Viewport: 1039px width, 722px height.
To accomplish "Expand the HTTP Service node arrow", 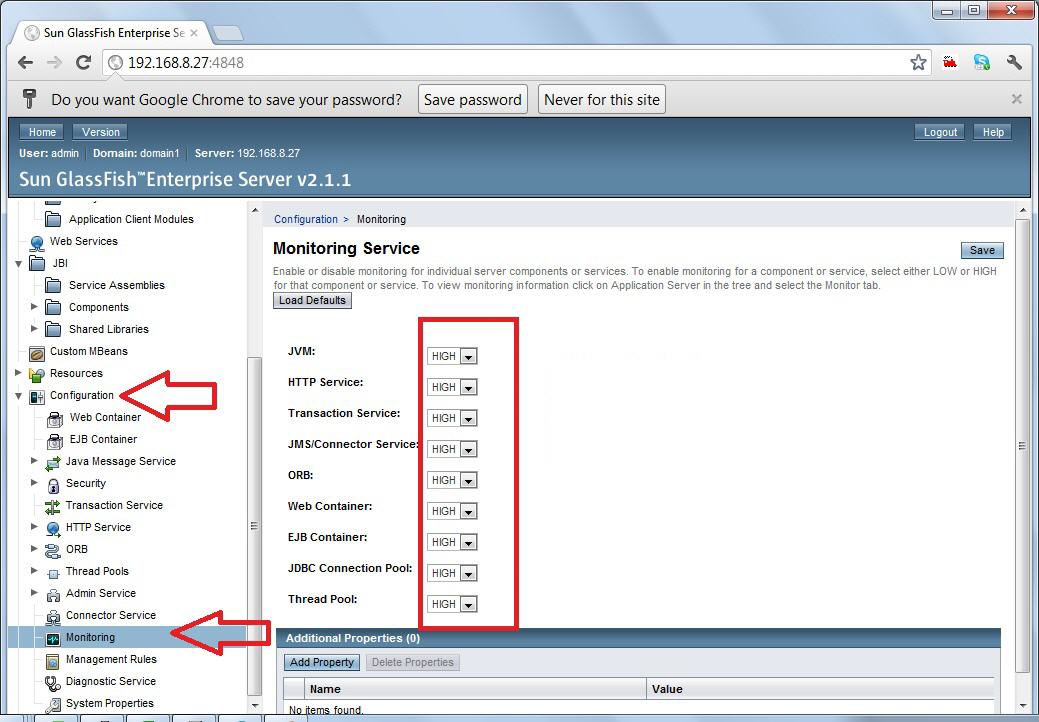I will coord(34,527).
